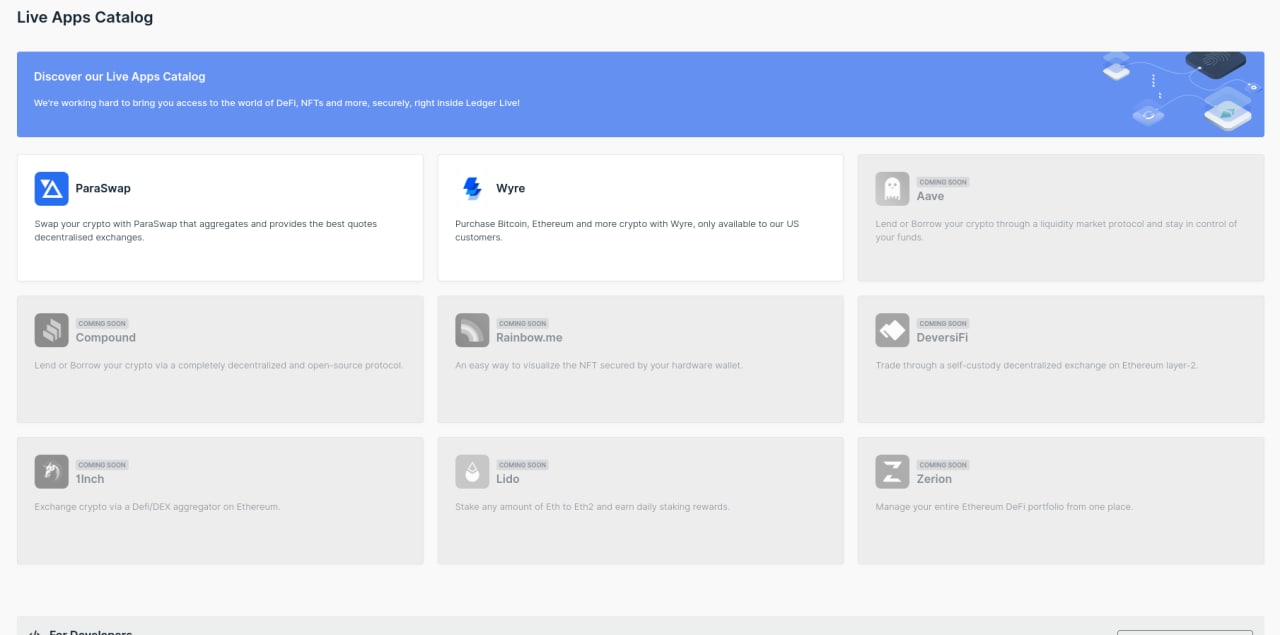This screenshot has height=635, width=1280.
Task: Click the Zerion Z icon
Action: click(x=892, y=471)
